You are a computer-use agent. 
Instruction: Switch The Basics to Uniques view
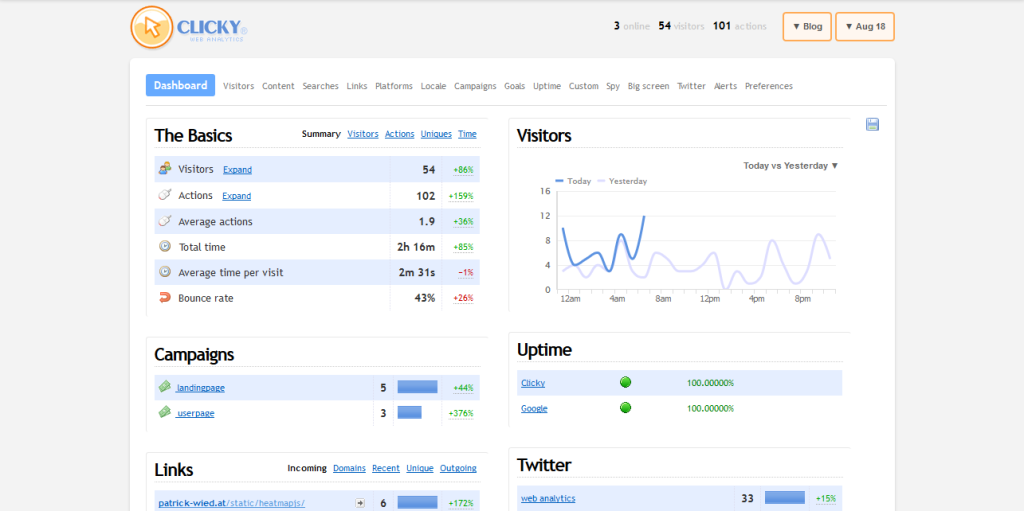436,134
